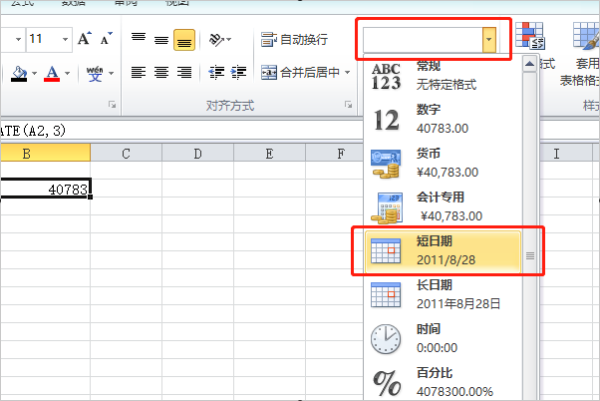Expand the 合并后居中 dropdown arrow

347,72
